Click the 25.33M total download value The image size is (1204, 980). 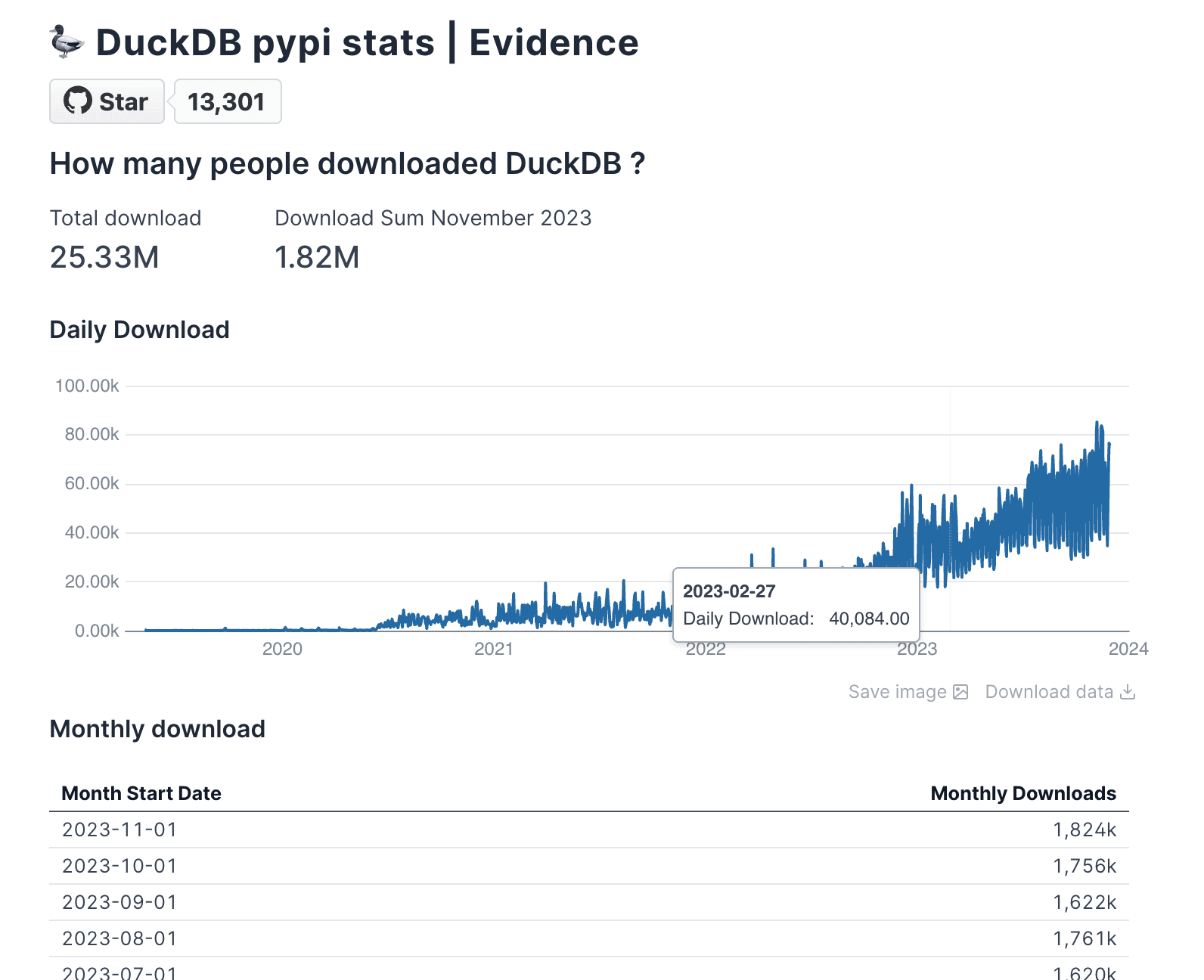tap(104, 257)
